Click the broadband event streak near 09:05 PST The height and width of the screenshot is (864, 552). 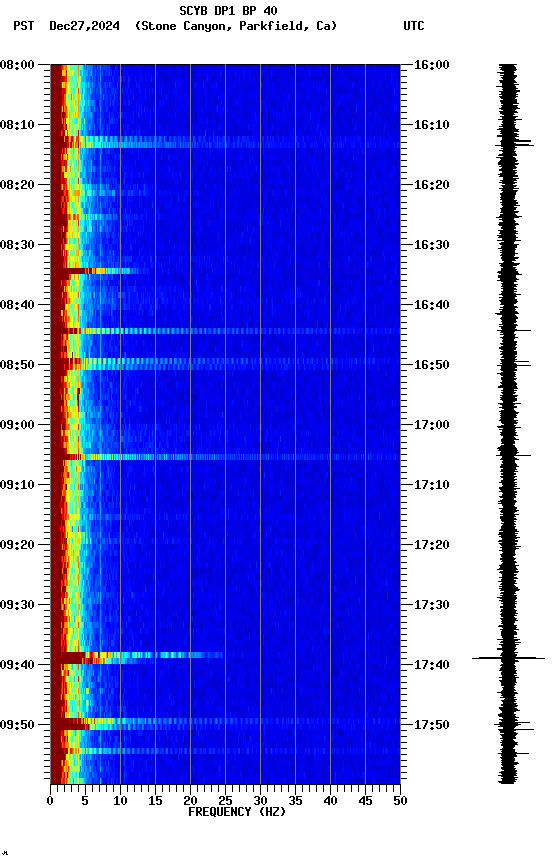(225, 457)
